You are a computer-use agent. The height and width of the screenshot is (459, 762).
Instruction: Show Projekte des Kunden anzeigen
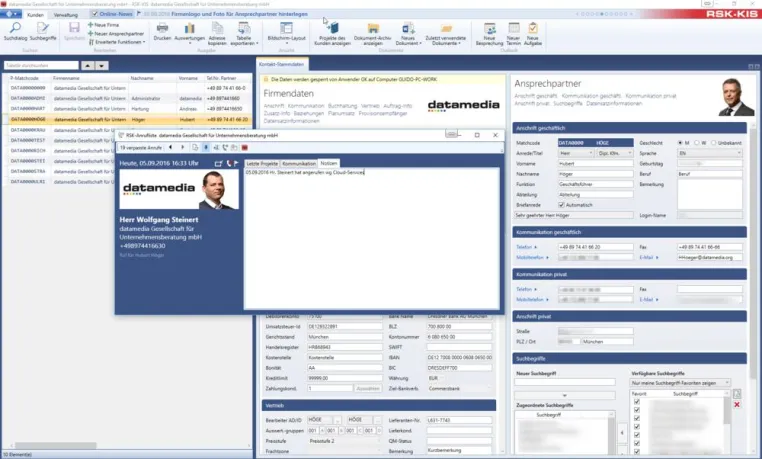tap(332, 34)
